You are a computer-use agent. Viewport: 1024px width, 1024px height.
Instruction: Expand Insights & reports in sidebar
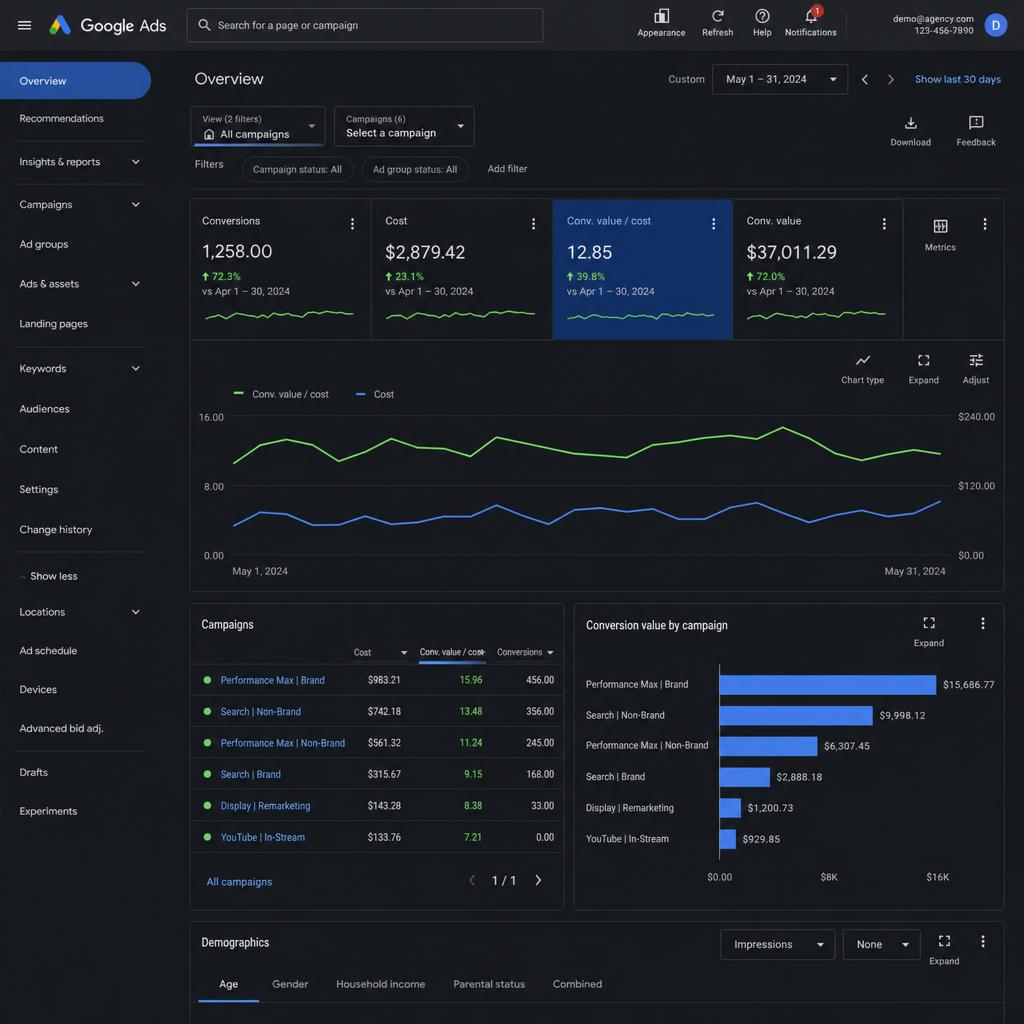[135, 162]
